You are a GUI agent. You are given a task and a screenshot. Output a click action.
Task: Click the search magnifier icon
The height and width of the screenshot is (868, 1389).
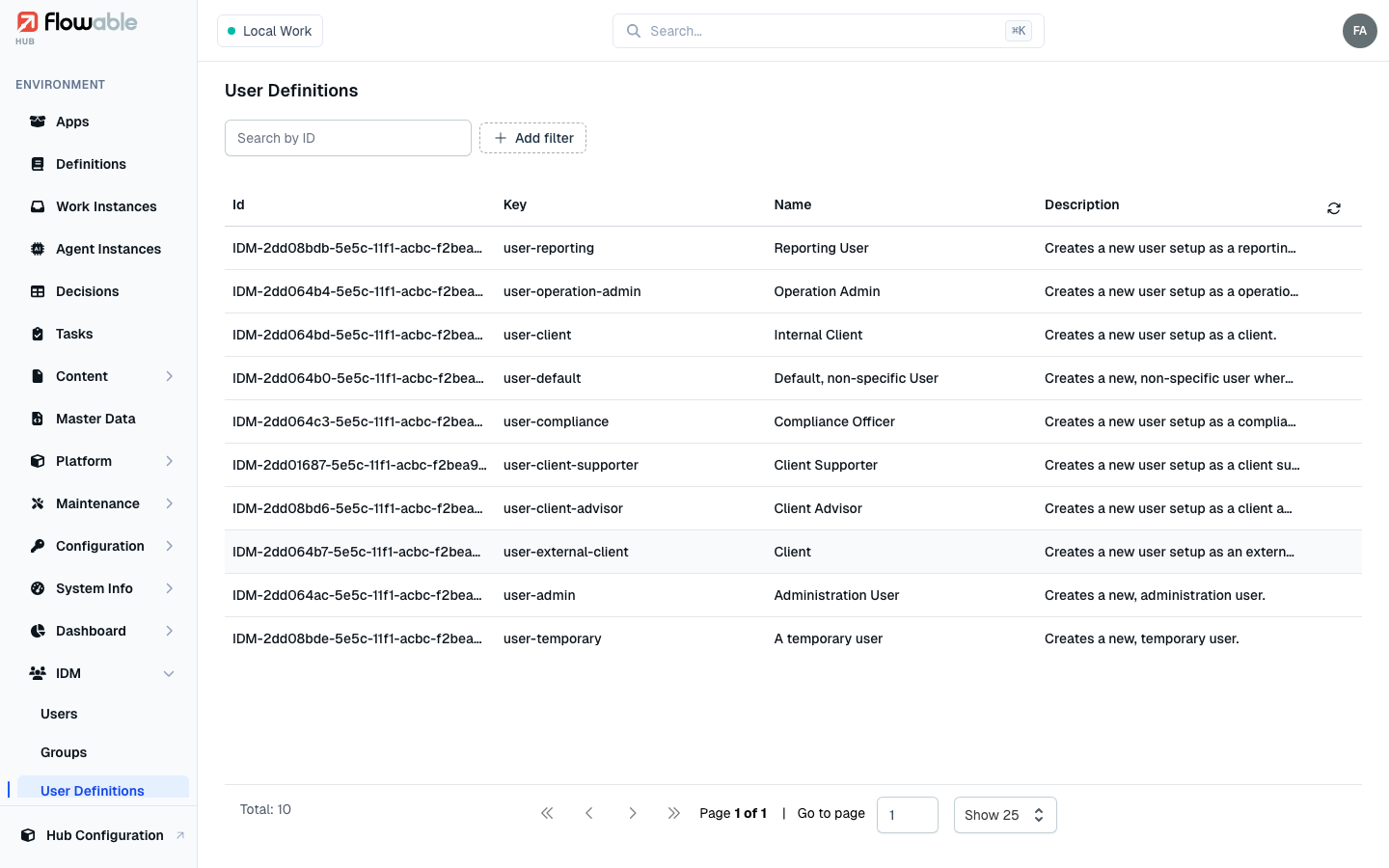point(634,31)
